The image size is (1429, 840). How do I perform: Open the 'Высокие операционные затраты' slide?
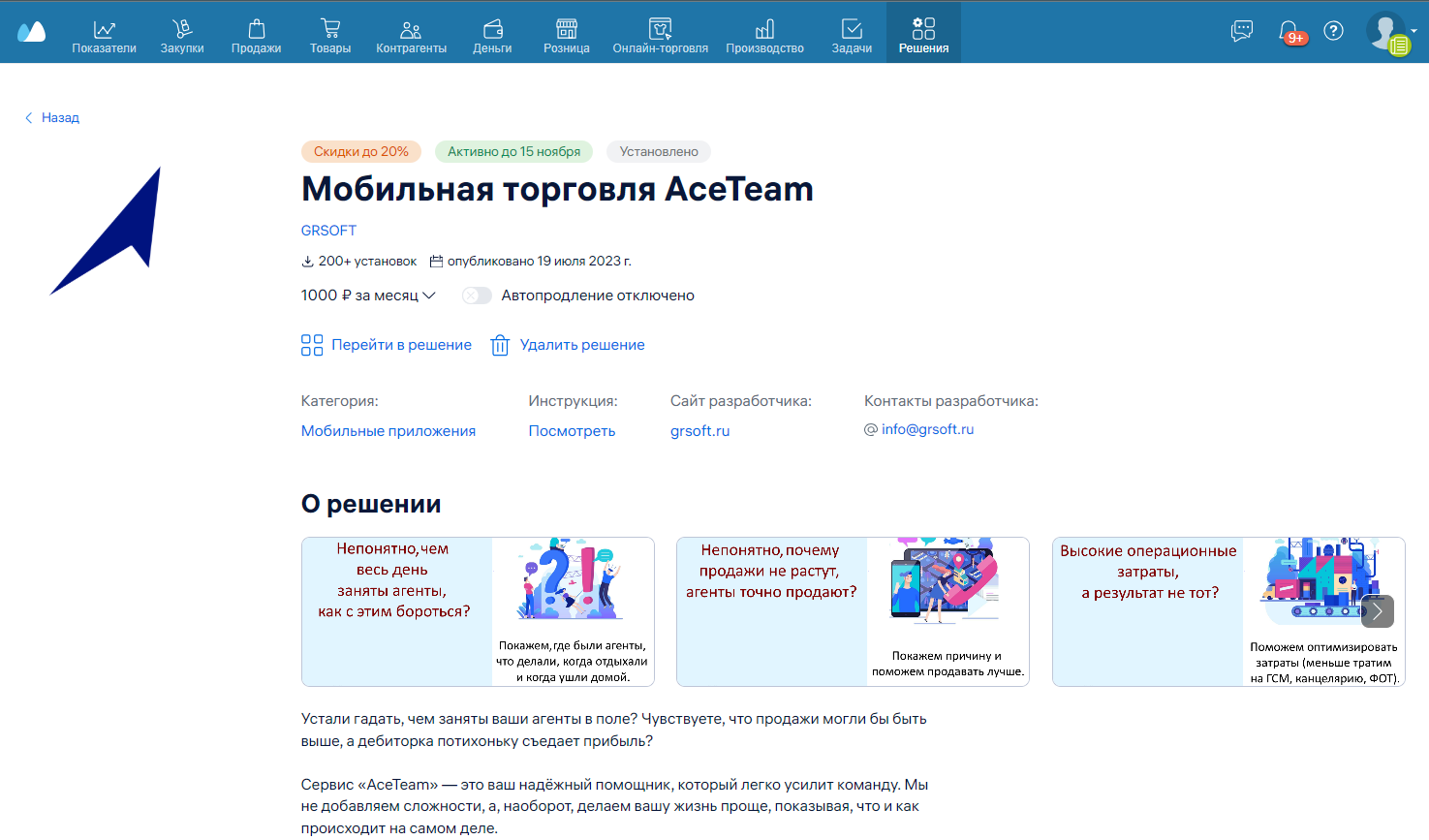pos(1228,611)
